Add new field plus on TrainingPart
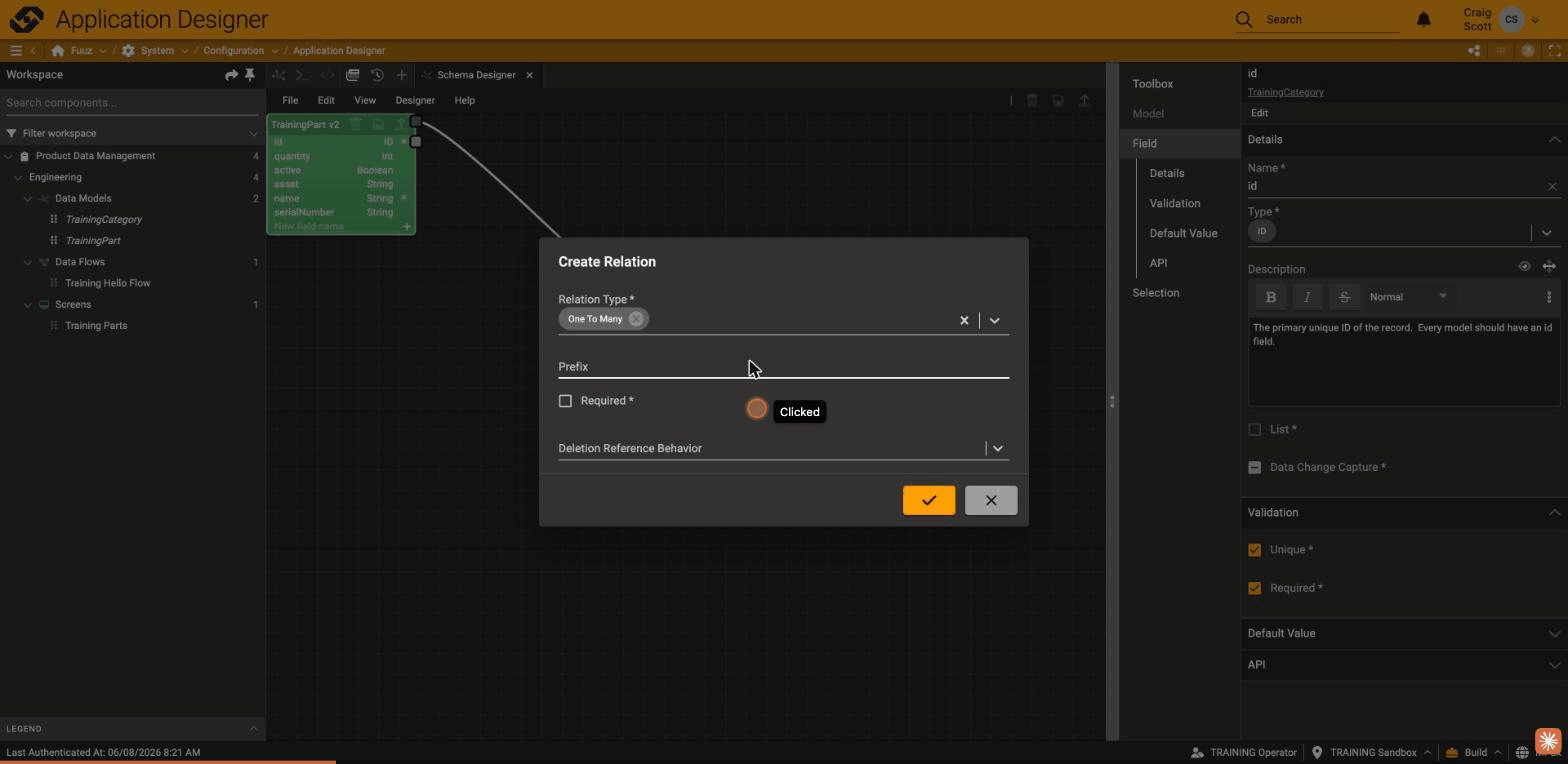Viewport: 1568px width, 764px height. point(407,227)
